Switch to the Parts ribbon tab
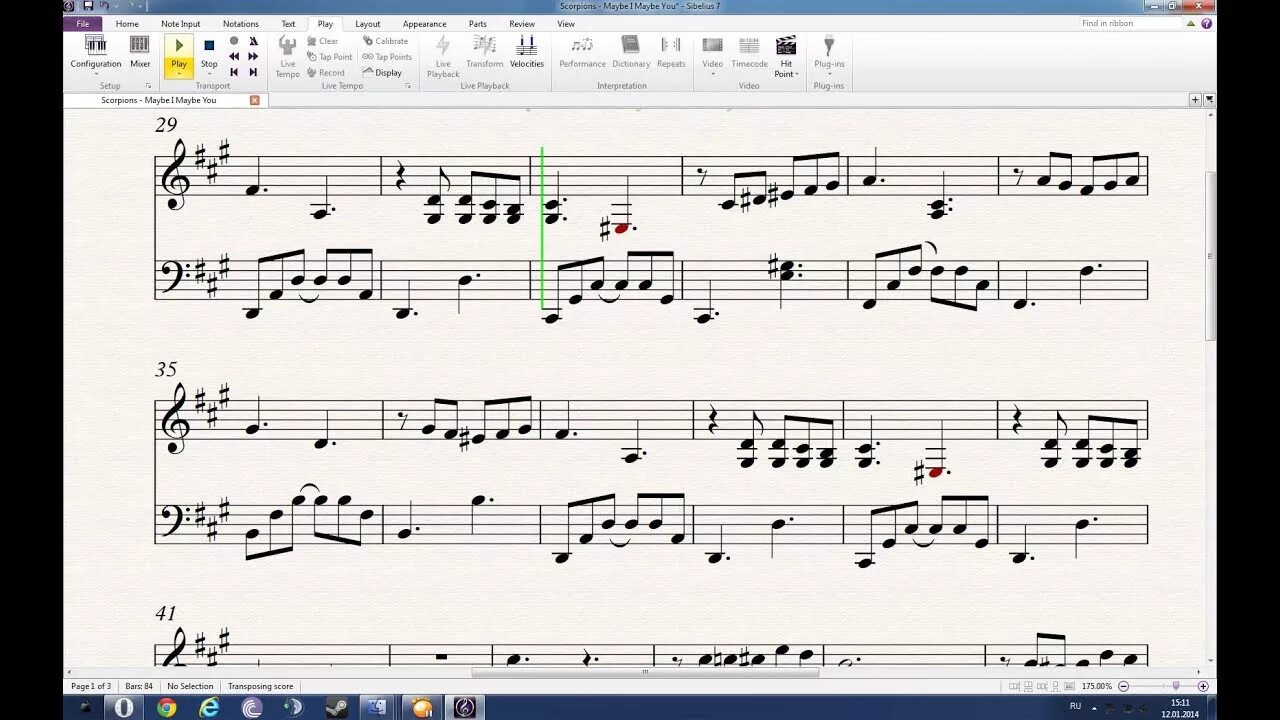Image resolution: width=1280 pixels, height=720 pixels. pyautogui.click(x=478, y=24)
